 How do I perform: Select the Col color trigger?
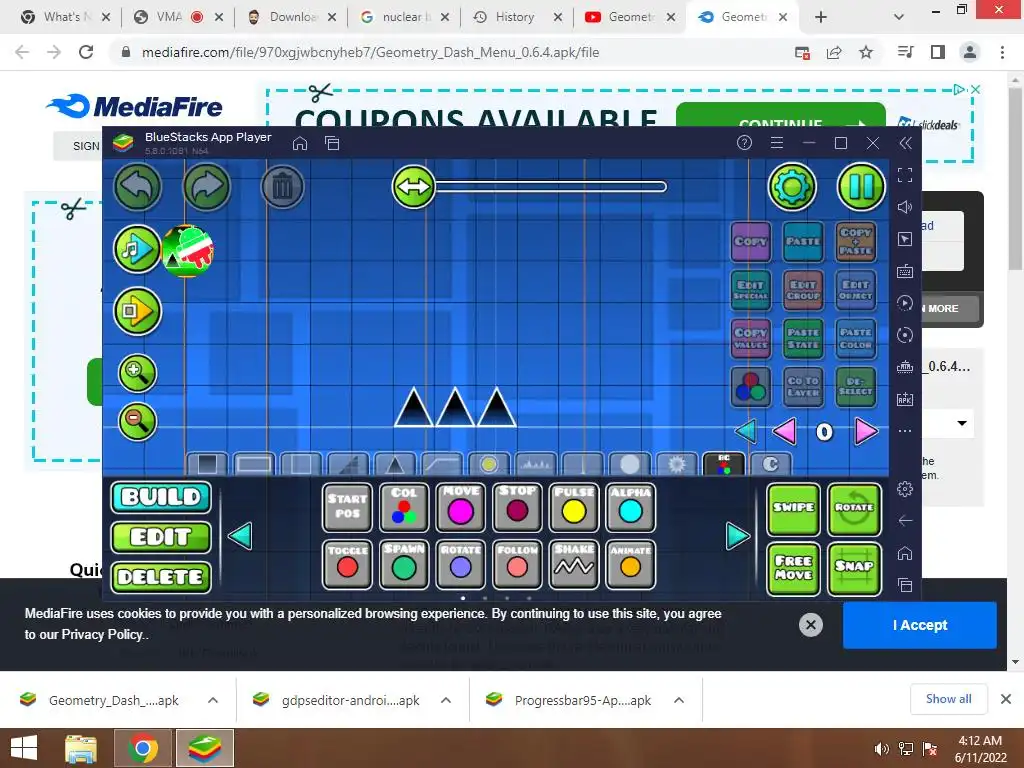[404, 507]
